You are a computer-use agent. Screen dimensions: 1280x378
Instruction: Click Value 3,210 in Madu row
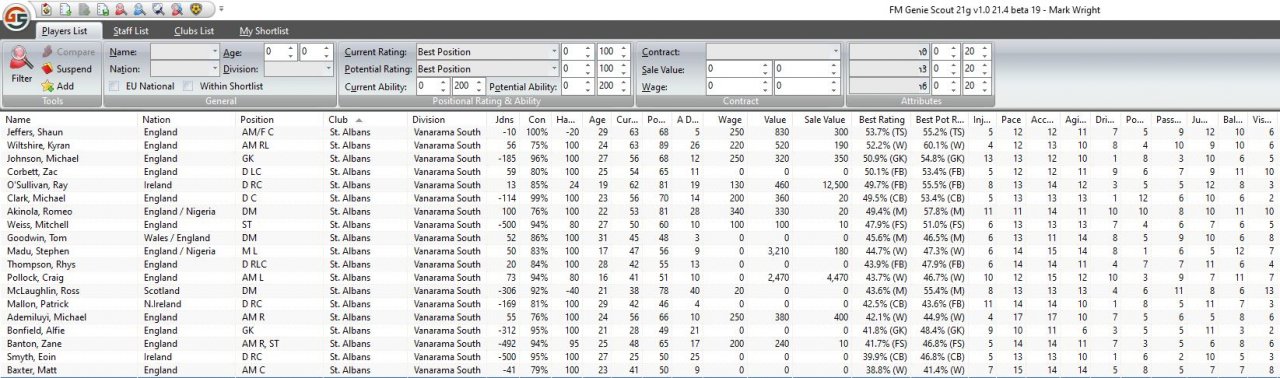coord(777,251)
